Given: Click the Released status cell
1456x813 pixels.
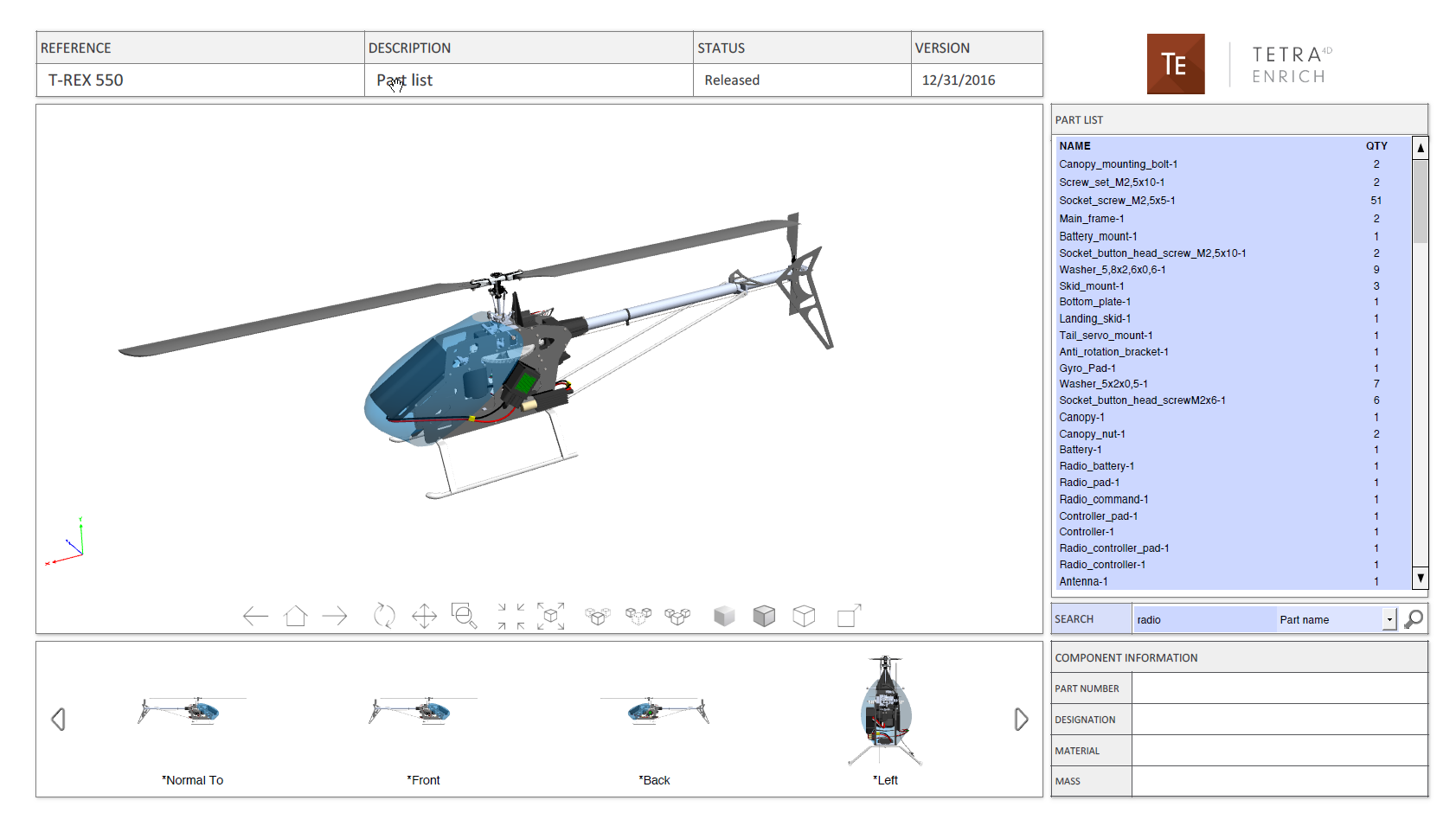Looking at the screenshot, I should tap(802, 80).
